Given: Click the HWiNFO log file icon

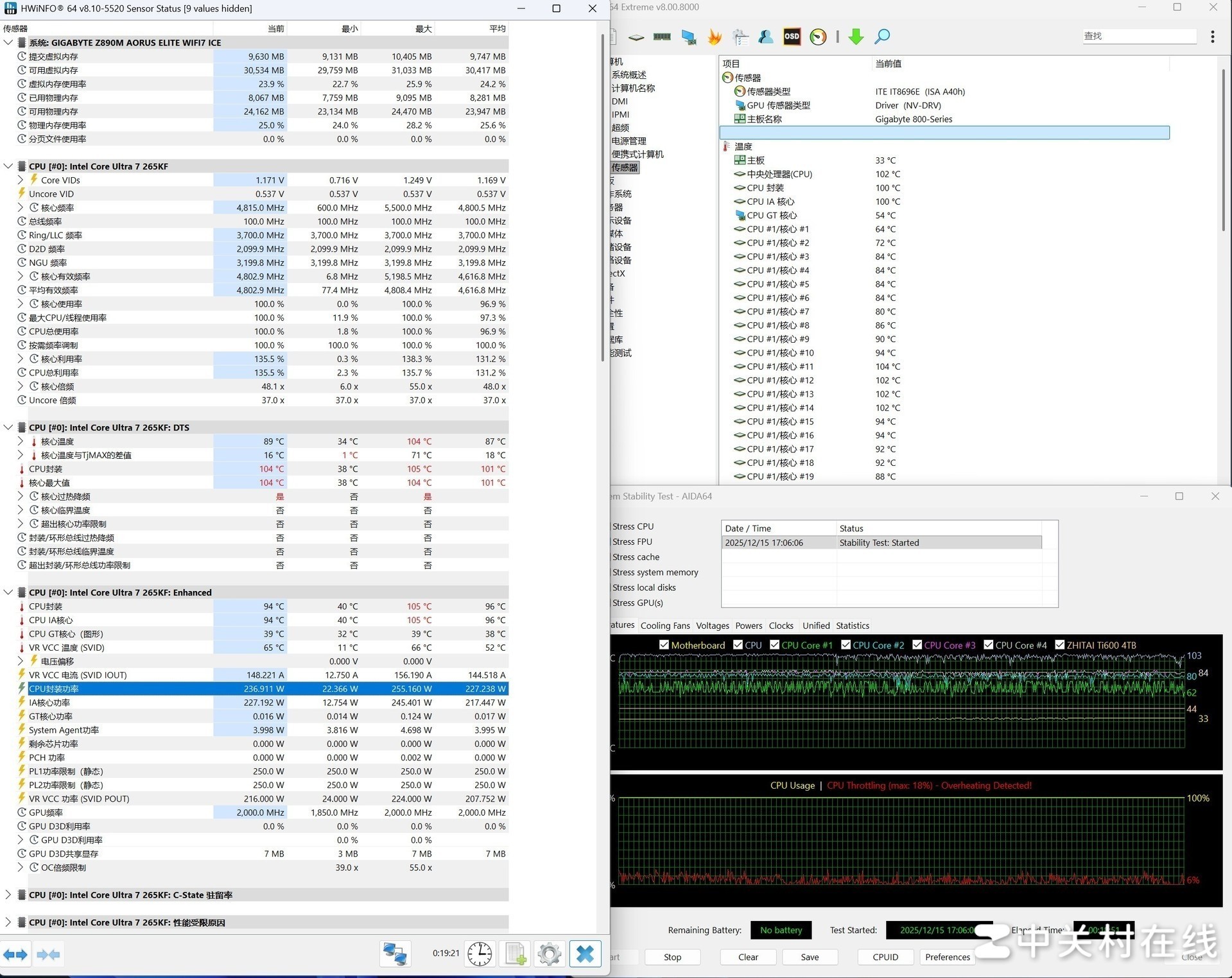Looking at the screenshot, I should [516, 954].
